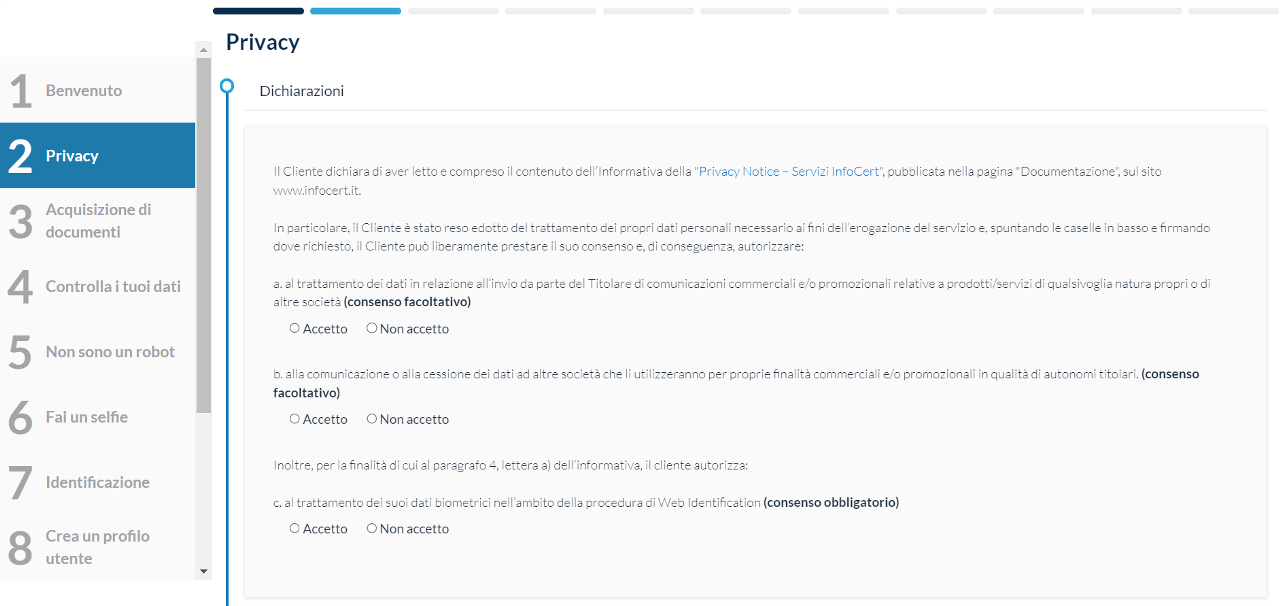The height and width of the screenshot is (606, 1280).
Task: Click the sidebar scroll down arrow
Action: pos(204,571)
